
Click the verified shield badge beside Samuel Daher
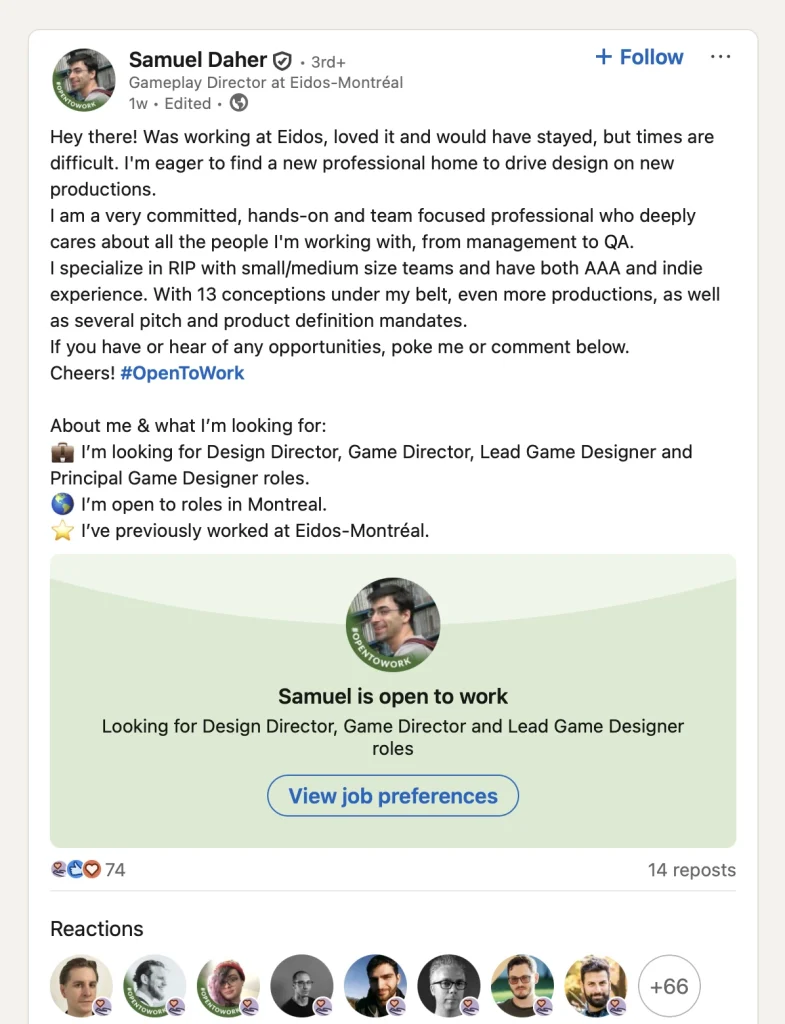pos(283,61)
